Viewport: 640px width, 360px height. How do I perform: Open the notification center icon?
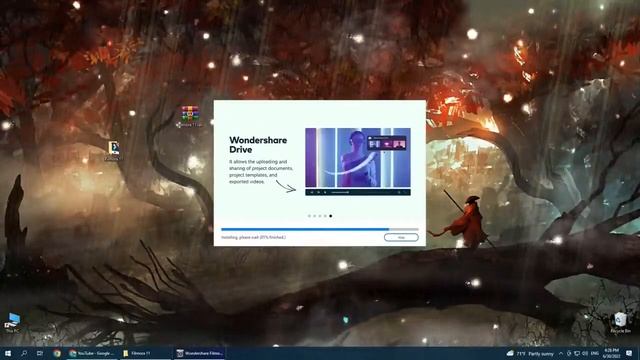pyautogui.click(x=629, y=353)
